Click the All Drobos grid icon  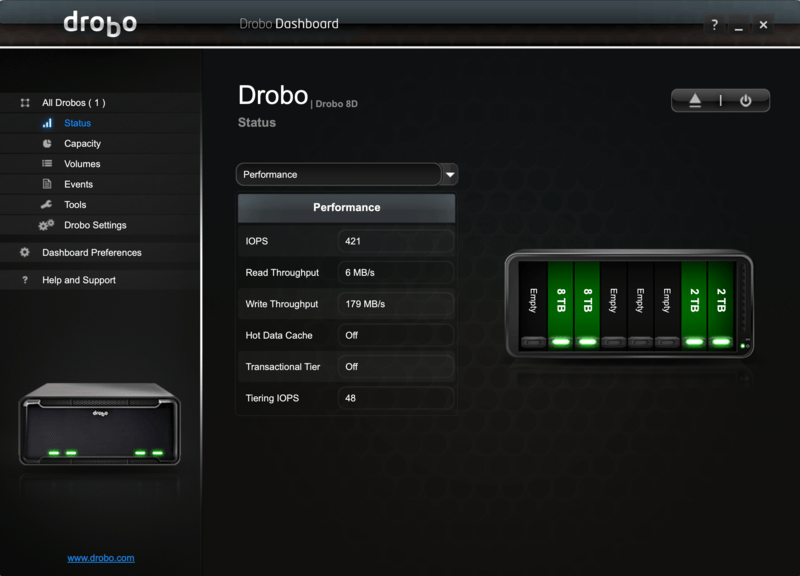pos(24,102)
